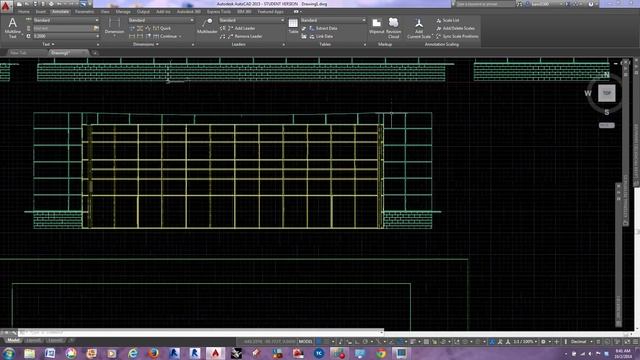Select the Annotate ribbon tab
The image size is (640, 360).
60,12
